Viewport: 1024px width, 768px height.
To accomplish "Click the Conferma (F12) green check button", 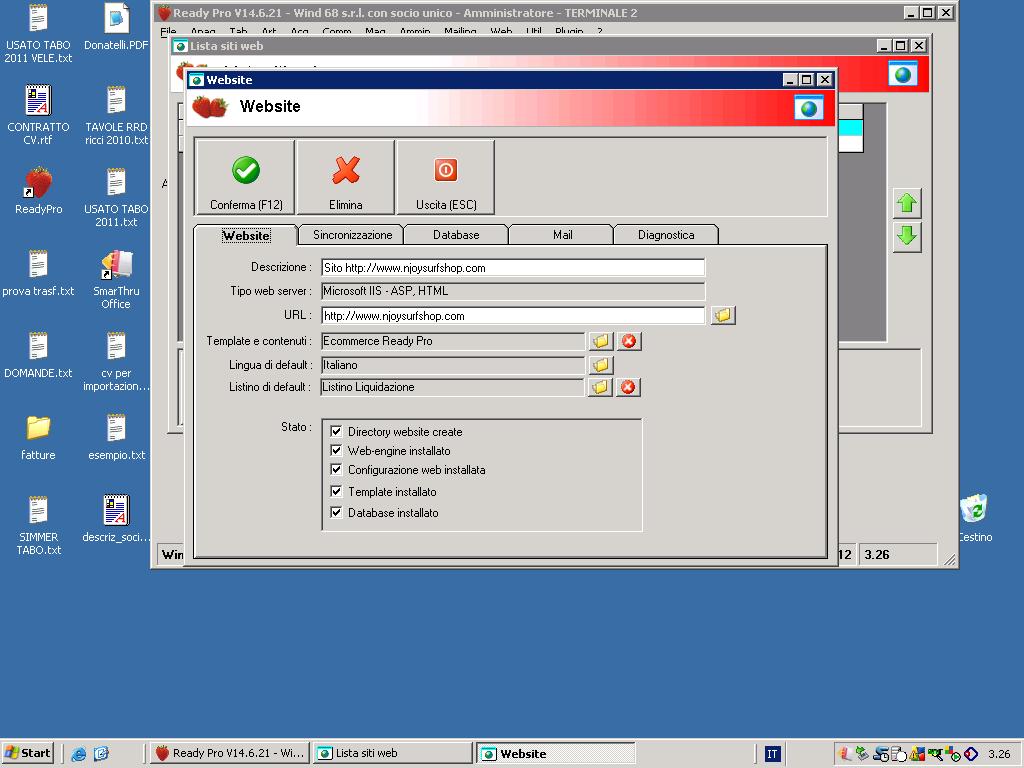I will 246,177.
